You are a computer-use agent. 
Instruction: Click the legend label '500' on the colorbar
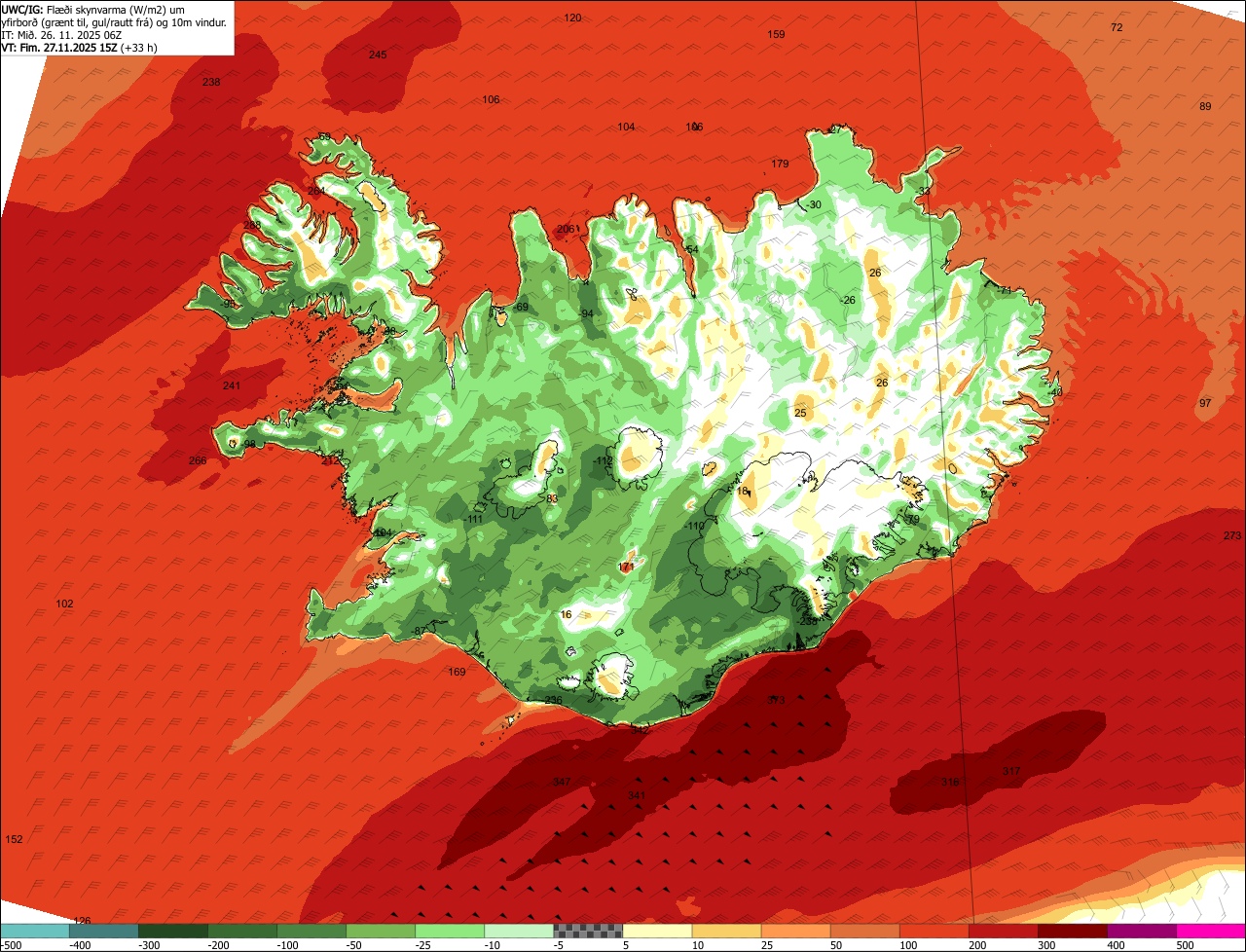click(x=1185, y=945)
